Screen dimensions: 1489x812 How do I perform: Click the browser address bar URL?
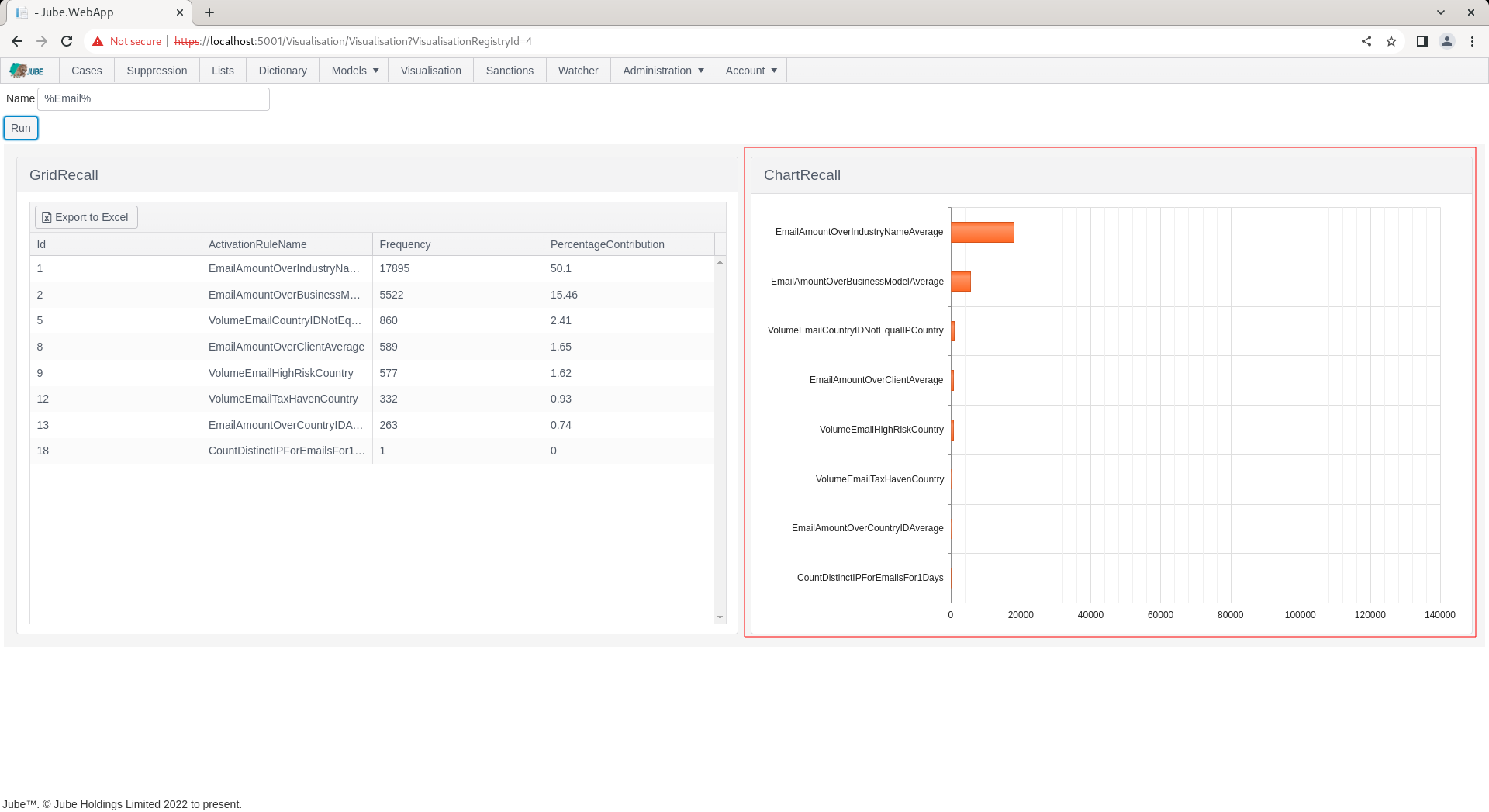(353, 41)
